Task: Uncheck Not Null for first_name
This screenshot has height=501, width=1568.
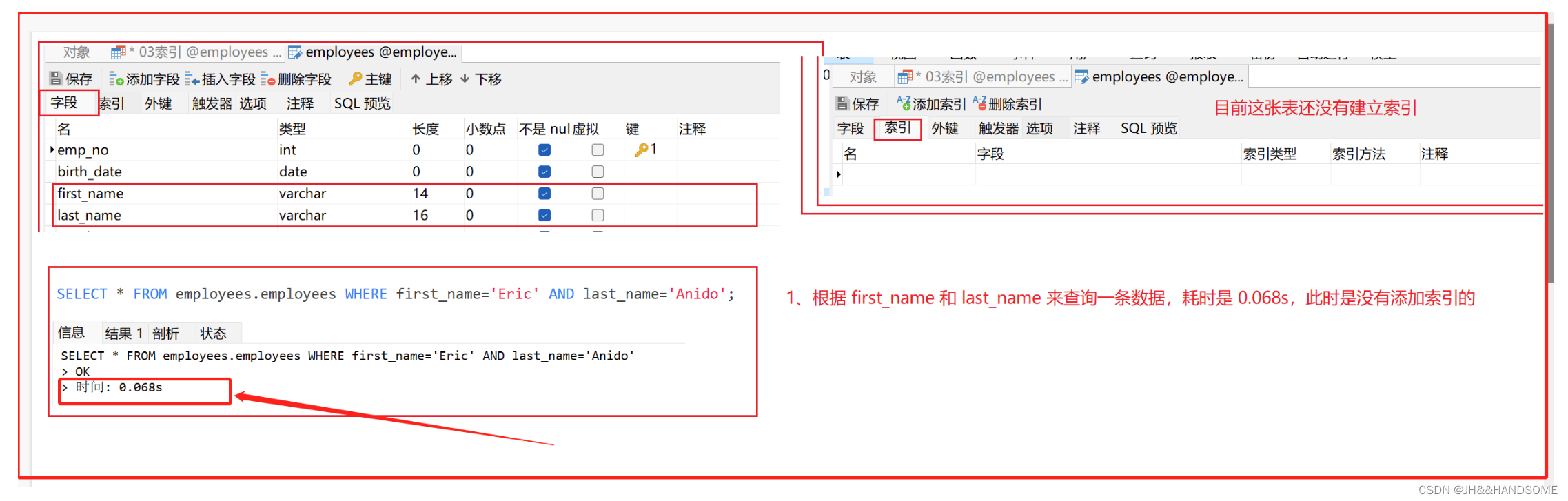Action: click(x=544, y=194)
